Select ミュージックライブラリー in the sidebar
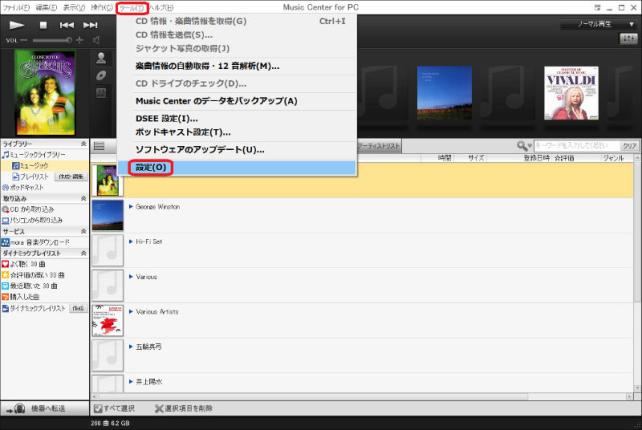 click(34, 155)
